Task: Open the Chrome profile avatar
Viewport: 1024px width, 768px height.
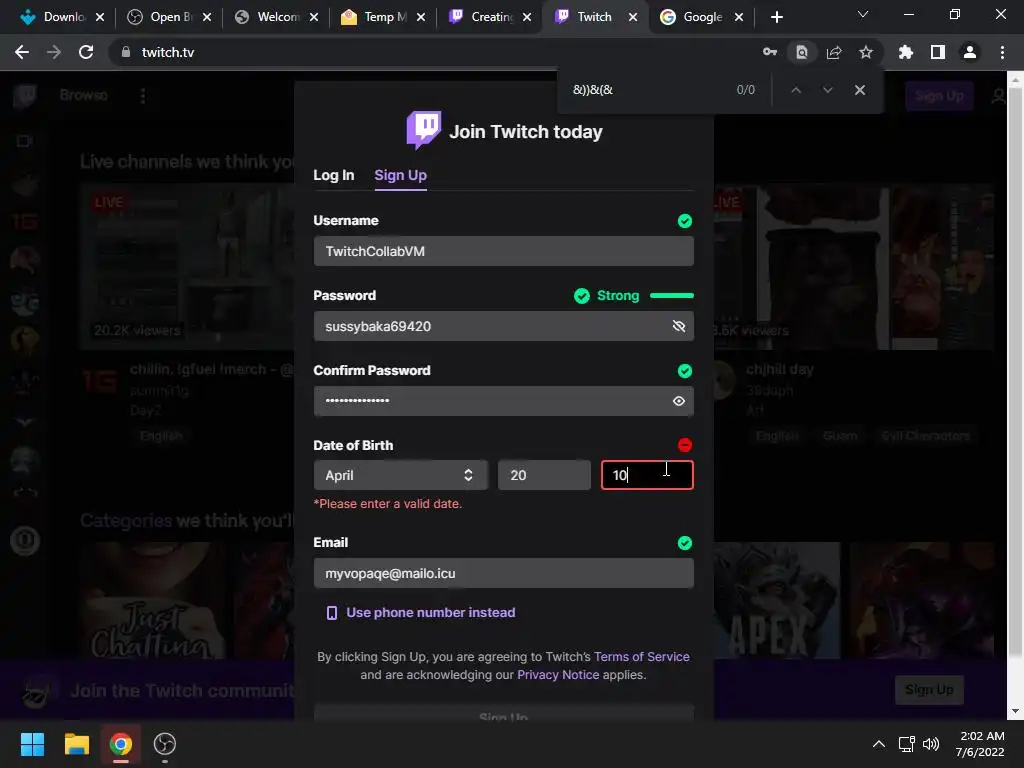Action: point(970,52)
